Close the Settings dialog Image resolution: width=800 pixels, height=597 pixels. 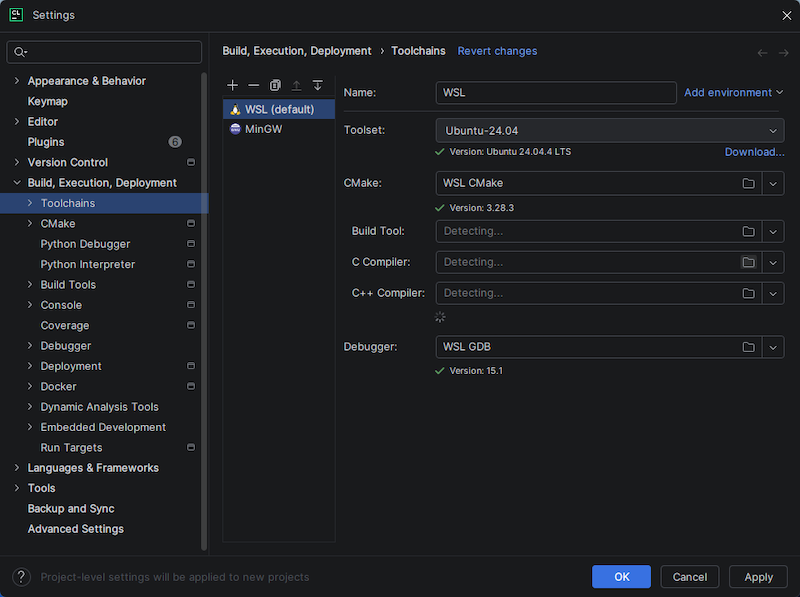pyautogui.click(x=786, y=15)
